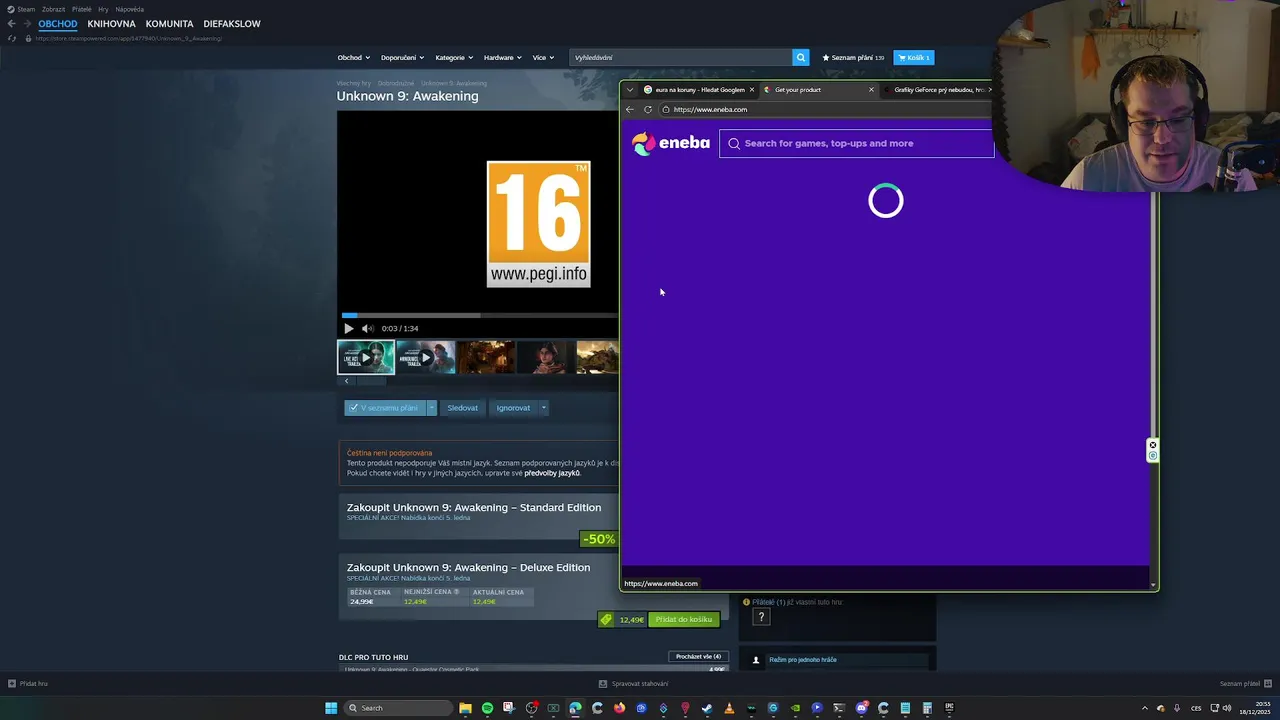Open Firefox from taskbar
Screen dimensions: 1280x720
pos(619,708)
